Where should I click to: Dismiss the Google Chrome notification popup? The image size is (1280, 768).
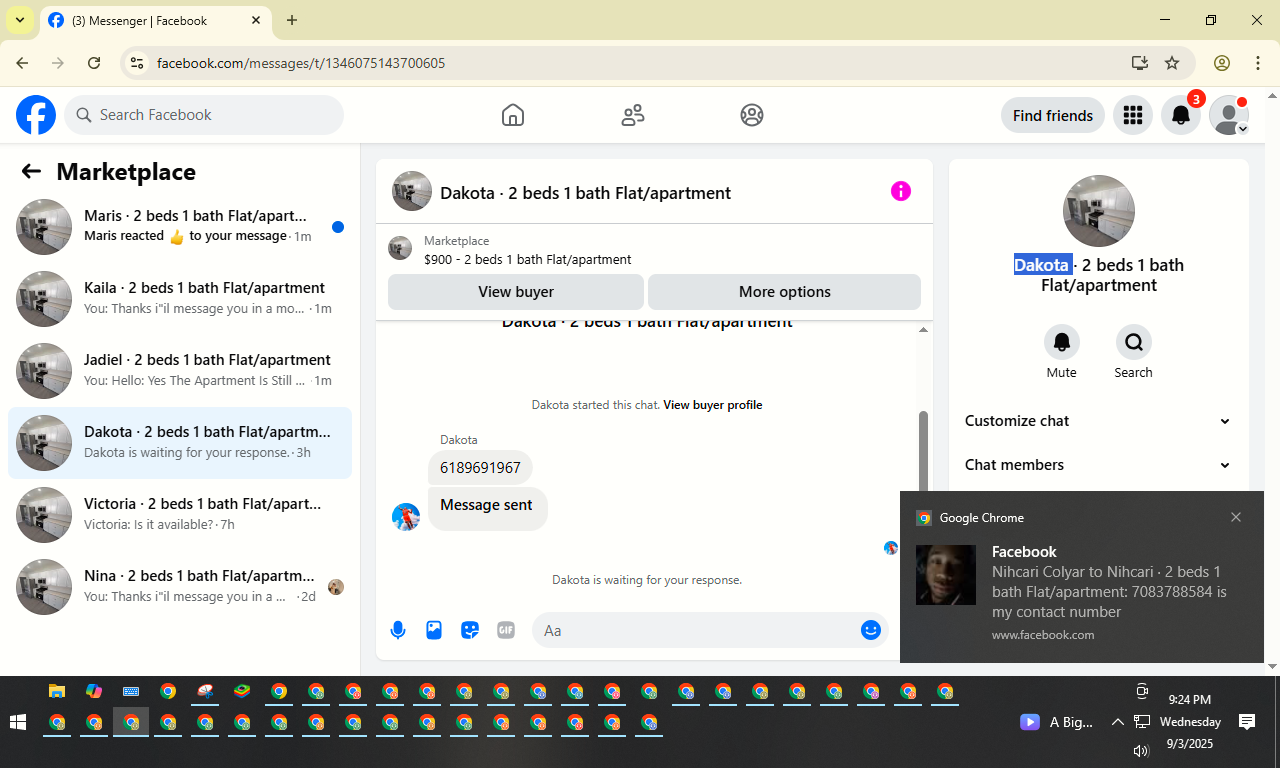point(1236,517)
